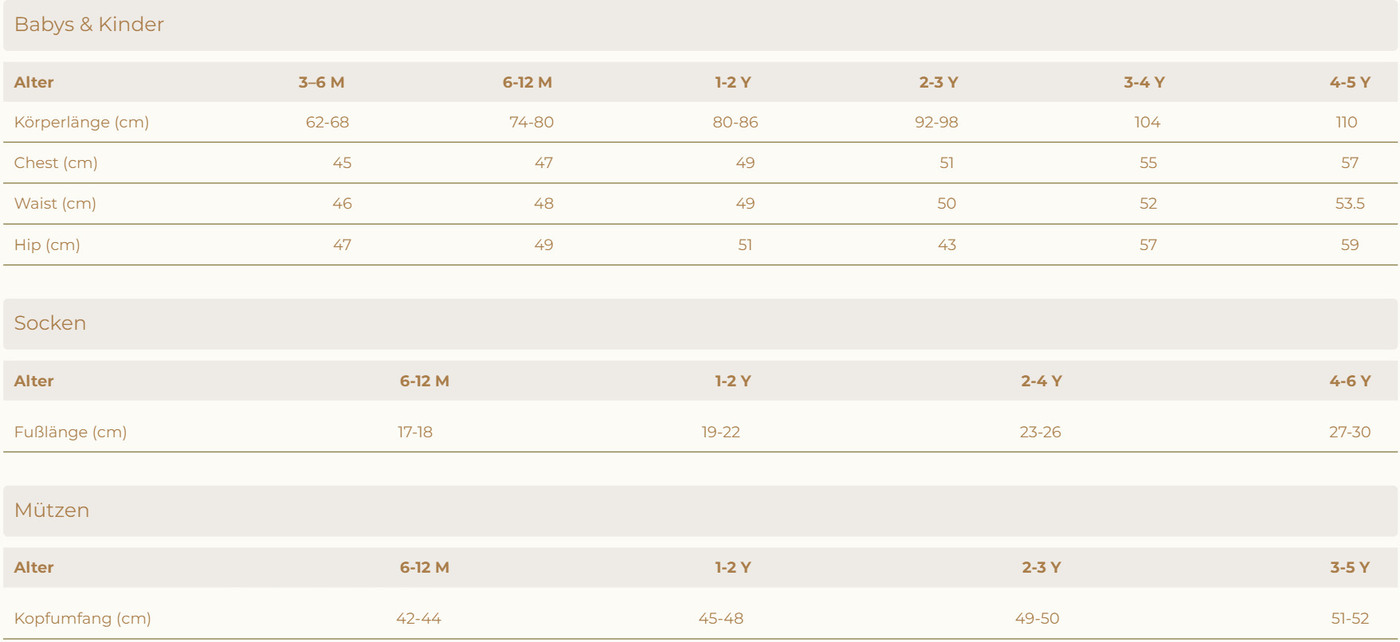
Task: Select the '4-5 Y' age column header
Action: point(1349,82)
